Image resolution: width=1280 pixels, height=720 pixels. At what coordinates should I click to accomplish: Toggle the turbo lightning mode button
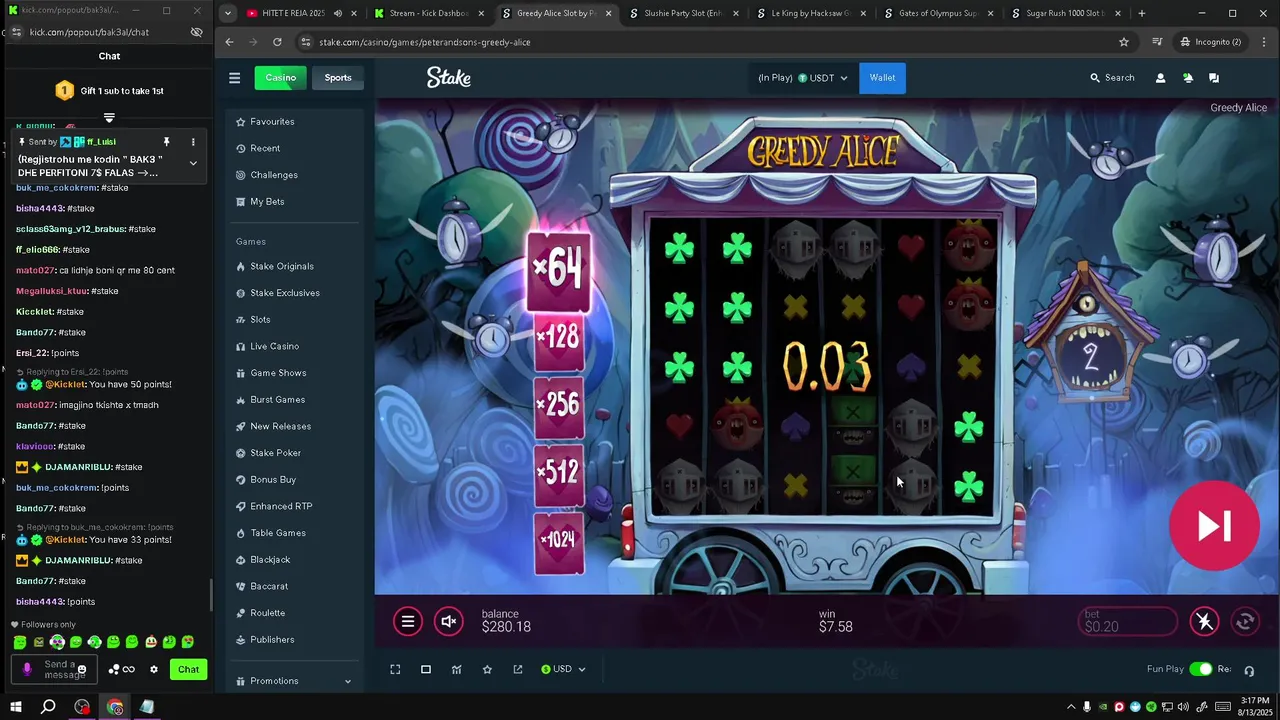click(1204, 622)
